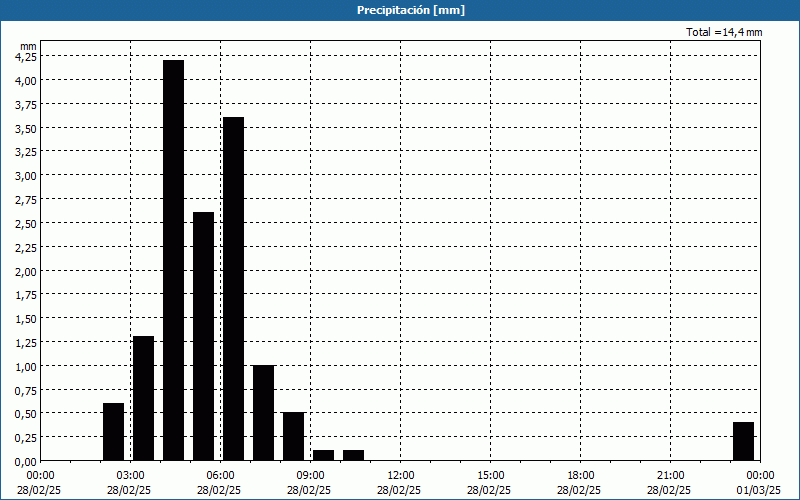Select the 3,25 y-axis value
This screenshot has width=800, height=500.
click(26, 152)
